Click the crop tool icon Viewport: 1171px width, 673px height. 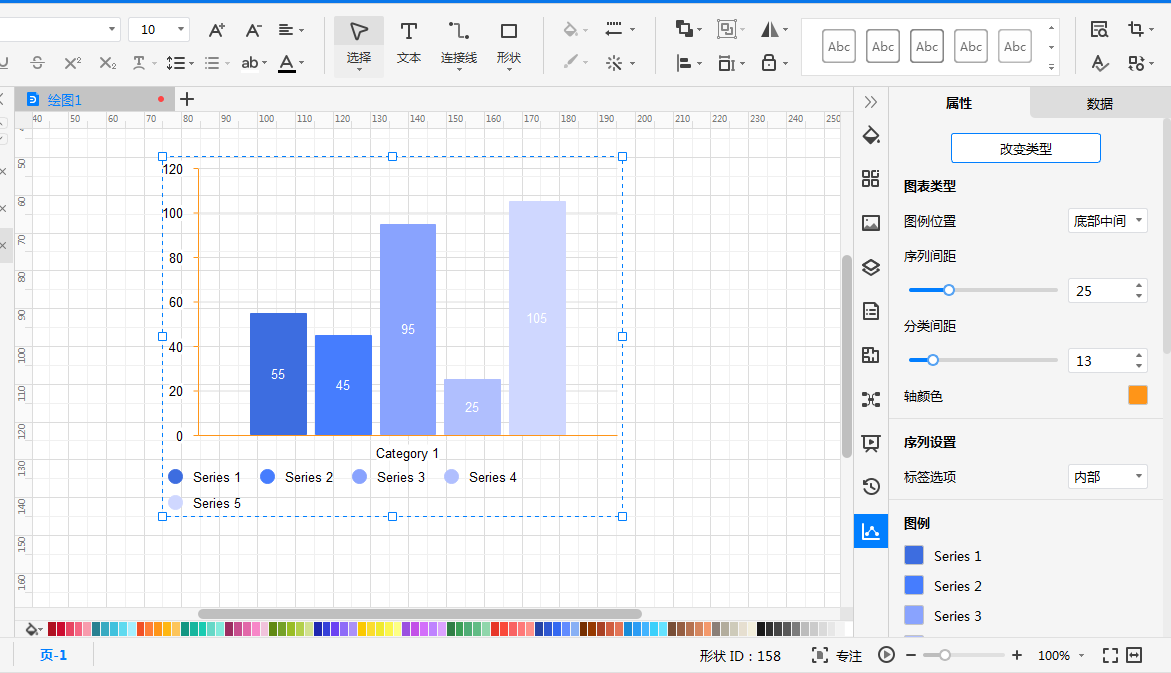[1136, 29]
